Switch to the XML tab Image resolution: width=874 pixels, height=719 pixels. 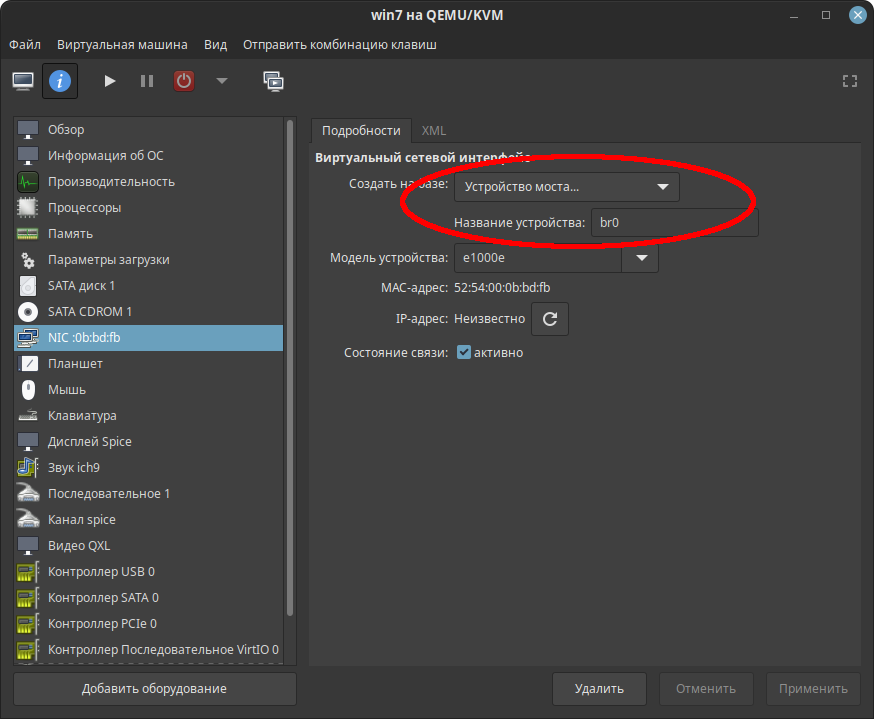(434, 130)
